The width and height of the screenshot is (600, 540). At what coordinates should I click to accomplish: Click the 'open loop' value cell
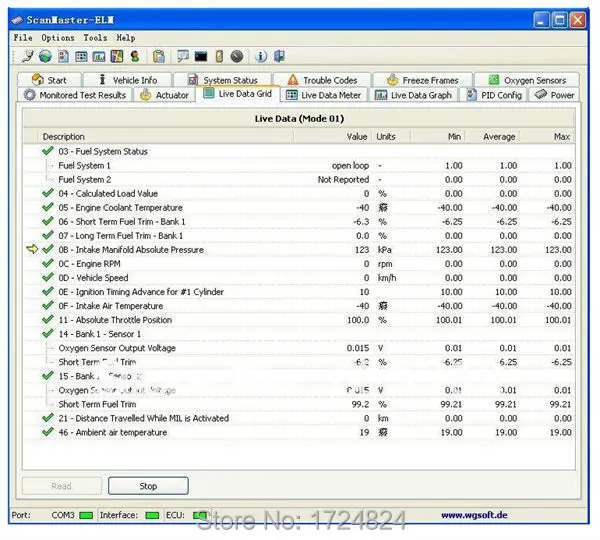(350, 165)
